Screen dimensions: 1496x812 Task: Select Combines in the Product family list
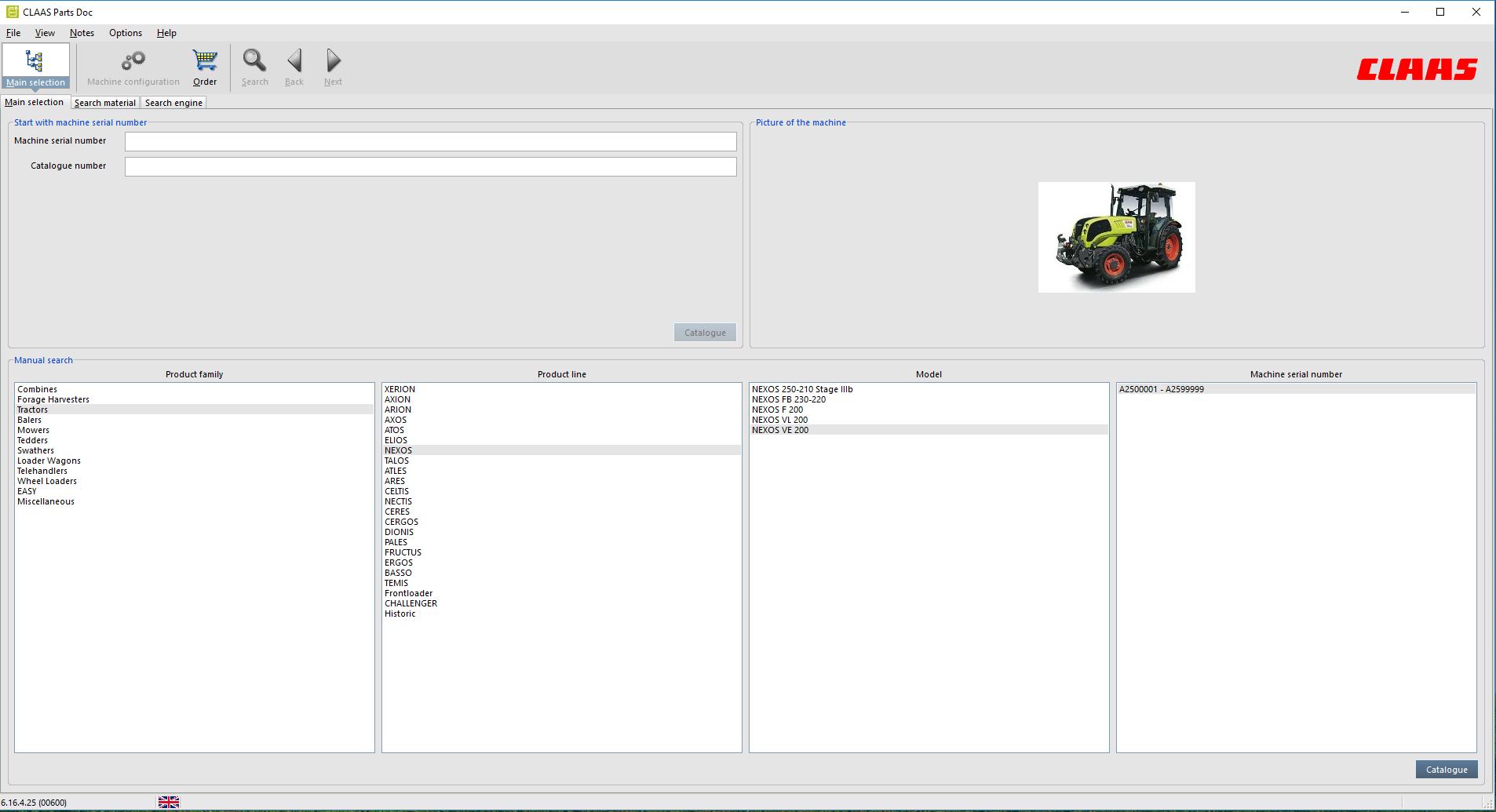tap(37, 389)
